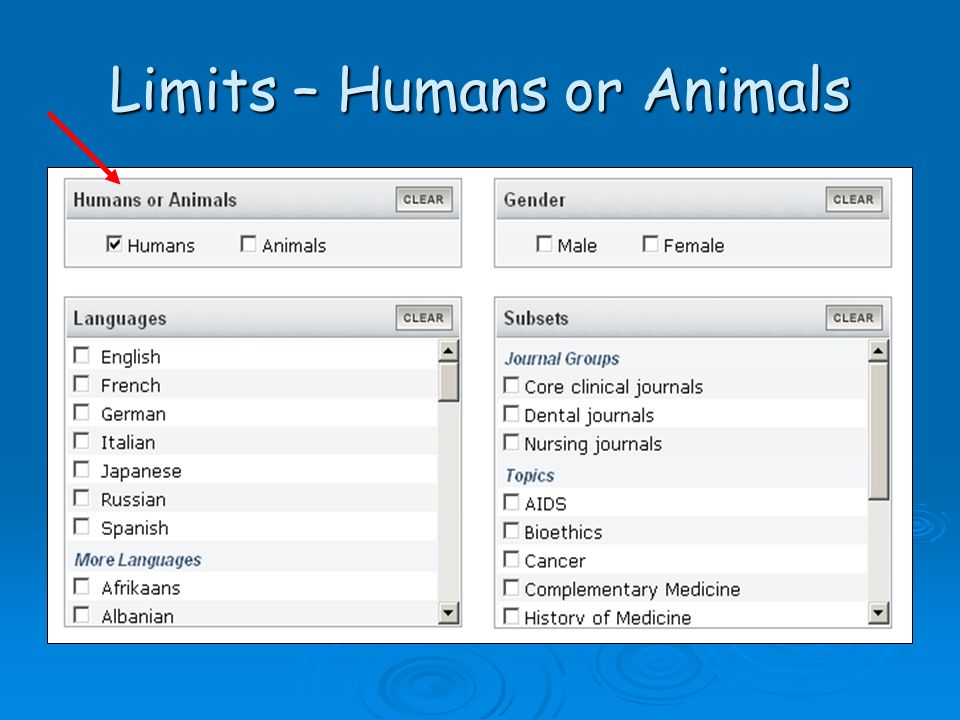Select English language checkbox
960x720 pixels.
point(81,355)
